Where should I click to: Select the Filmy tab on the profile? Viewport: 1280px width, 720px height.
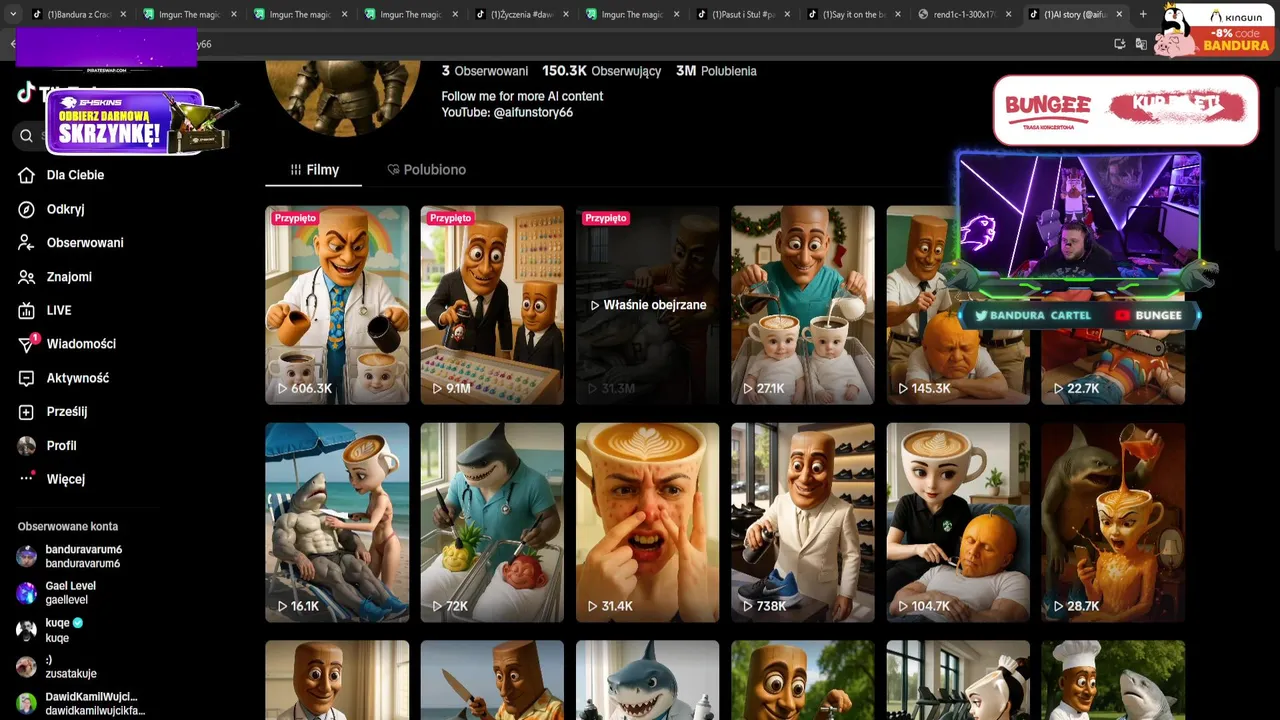pyautogui.click(x=314, y=170)
